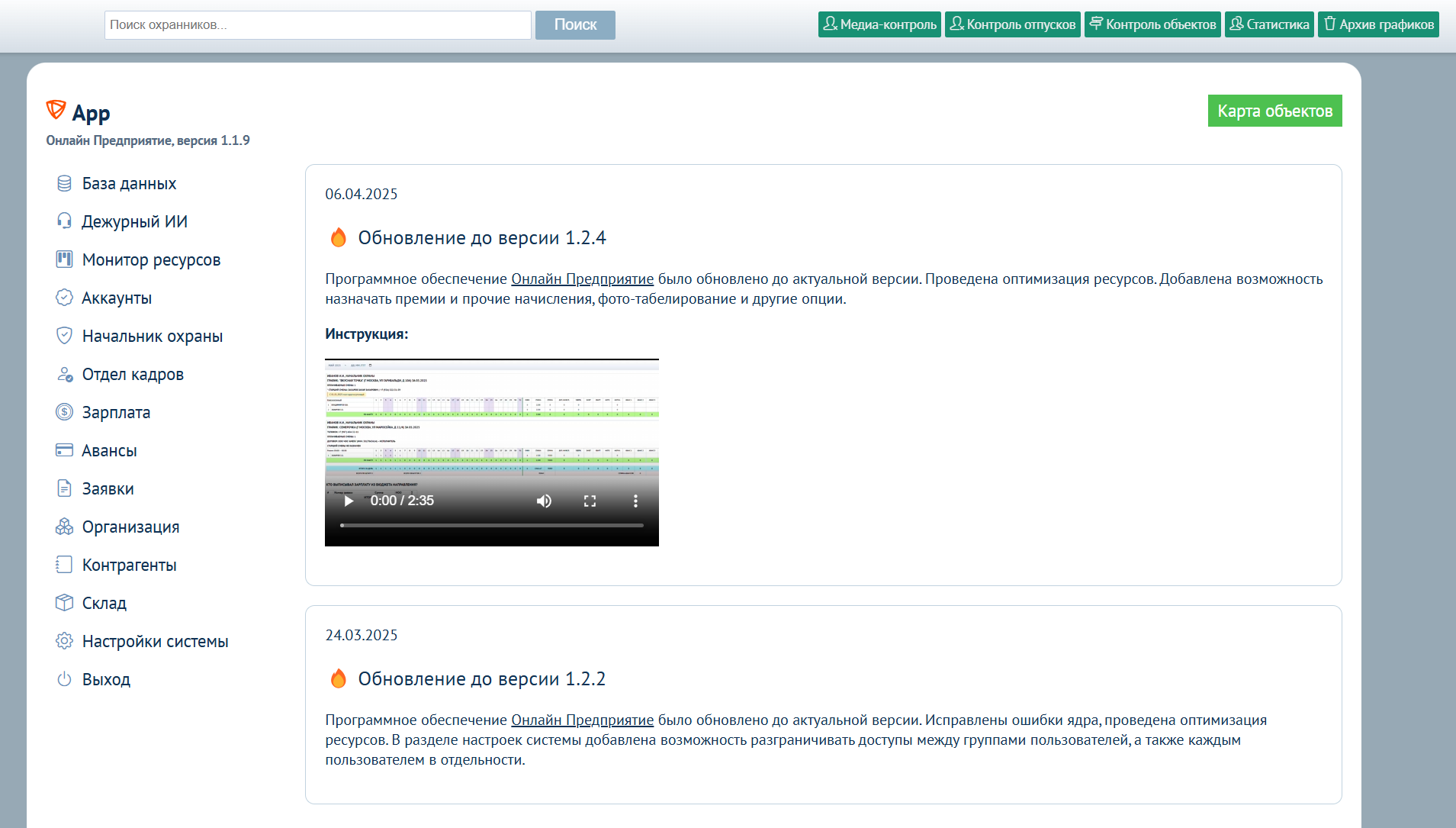Open Архив графиков in the top bar
The width and height of the screenshot is (1456, 828).
coord(1378,24)
